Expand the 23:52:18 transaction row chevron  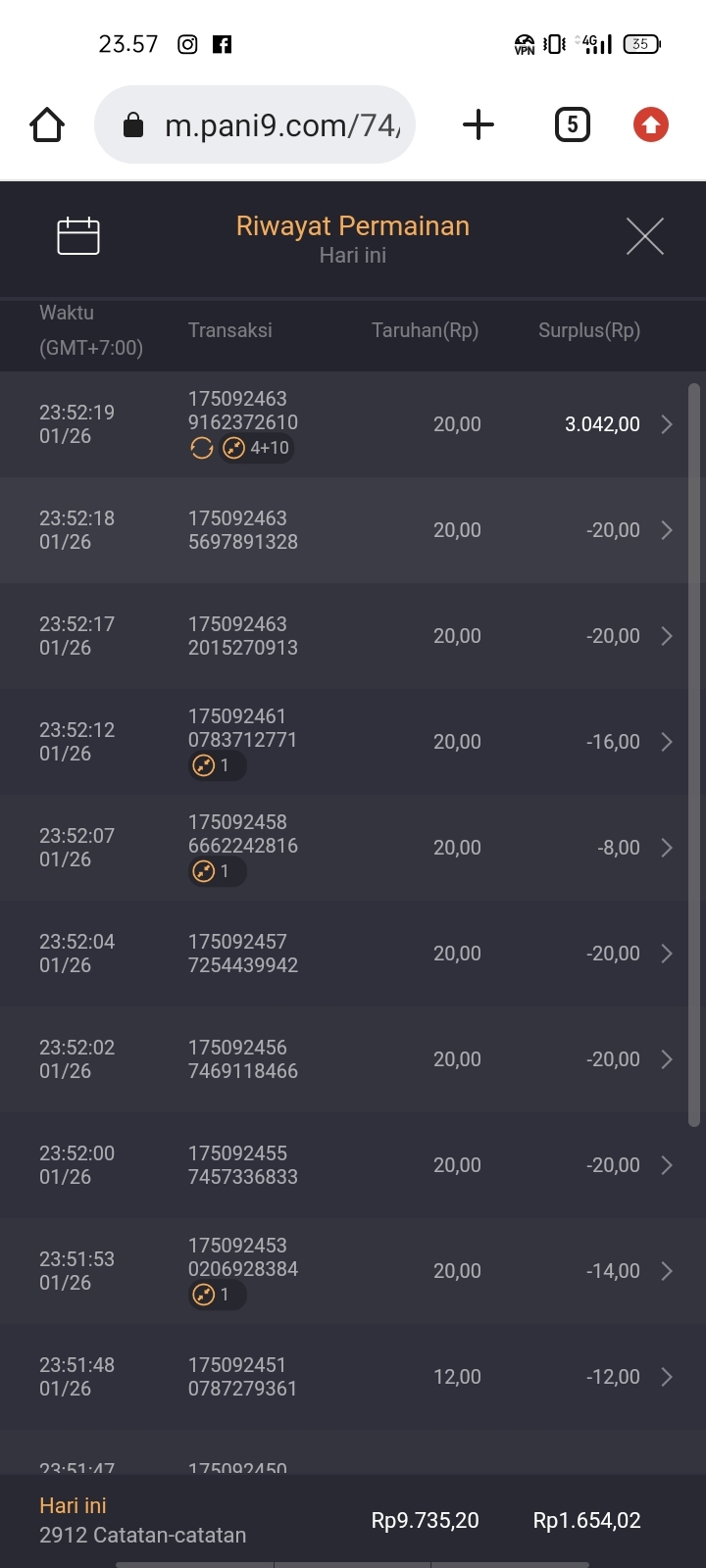(667, 530)
